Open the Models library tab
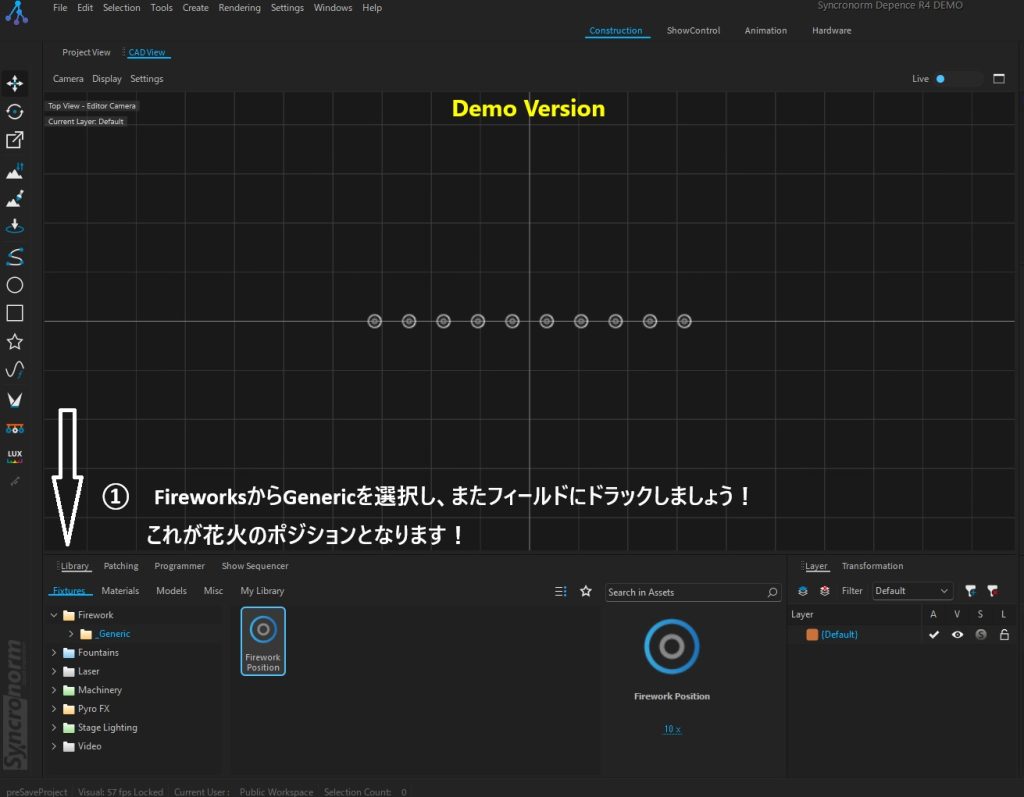1024x797 pixels. coord(171,591)
